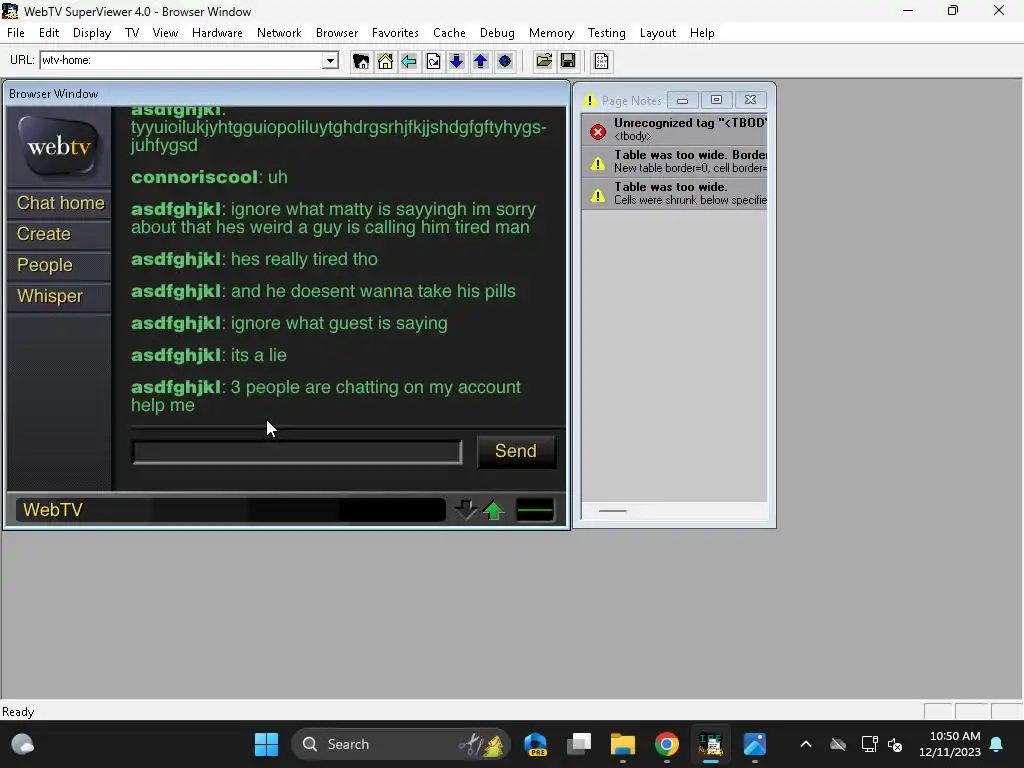
Task: Click the green line indicator in WebTV status bar
Action: tap(535, 510)
